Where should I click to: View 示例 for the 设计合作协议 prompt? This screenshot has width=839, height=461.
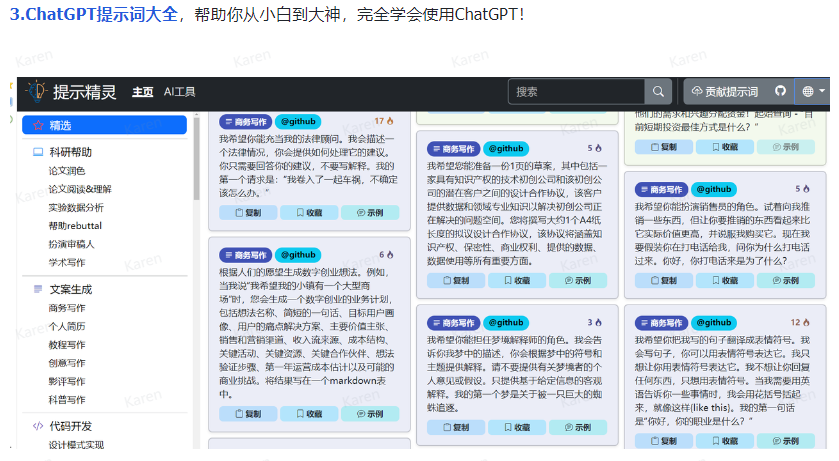(x=578, y=280)
